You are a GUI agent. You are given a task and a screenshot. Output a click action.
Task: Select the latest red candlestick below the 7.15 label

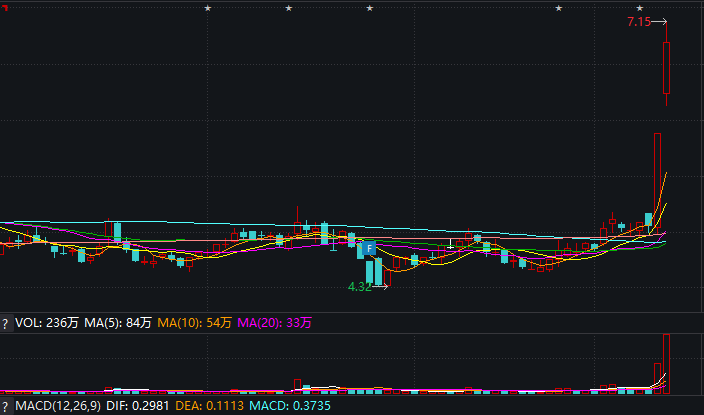coord(667,68)
